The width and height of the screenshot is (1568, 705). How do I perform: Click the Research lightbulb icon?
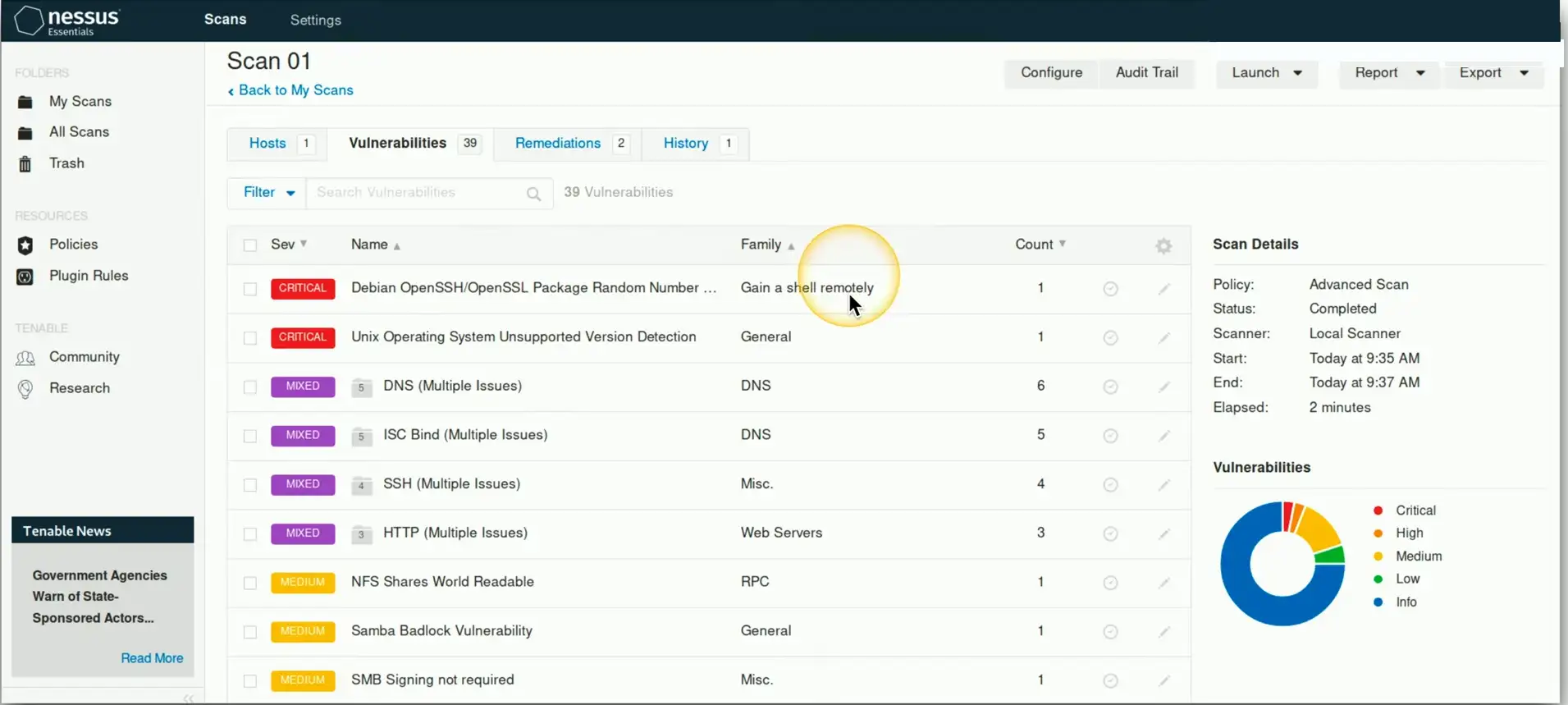[25, 389]
